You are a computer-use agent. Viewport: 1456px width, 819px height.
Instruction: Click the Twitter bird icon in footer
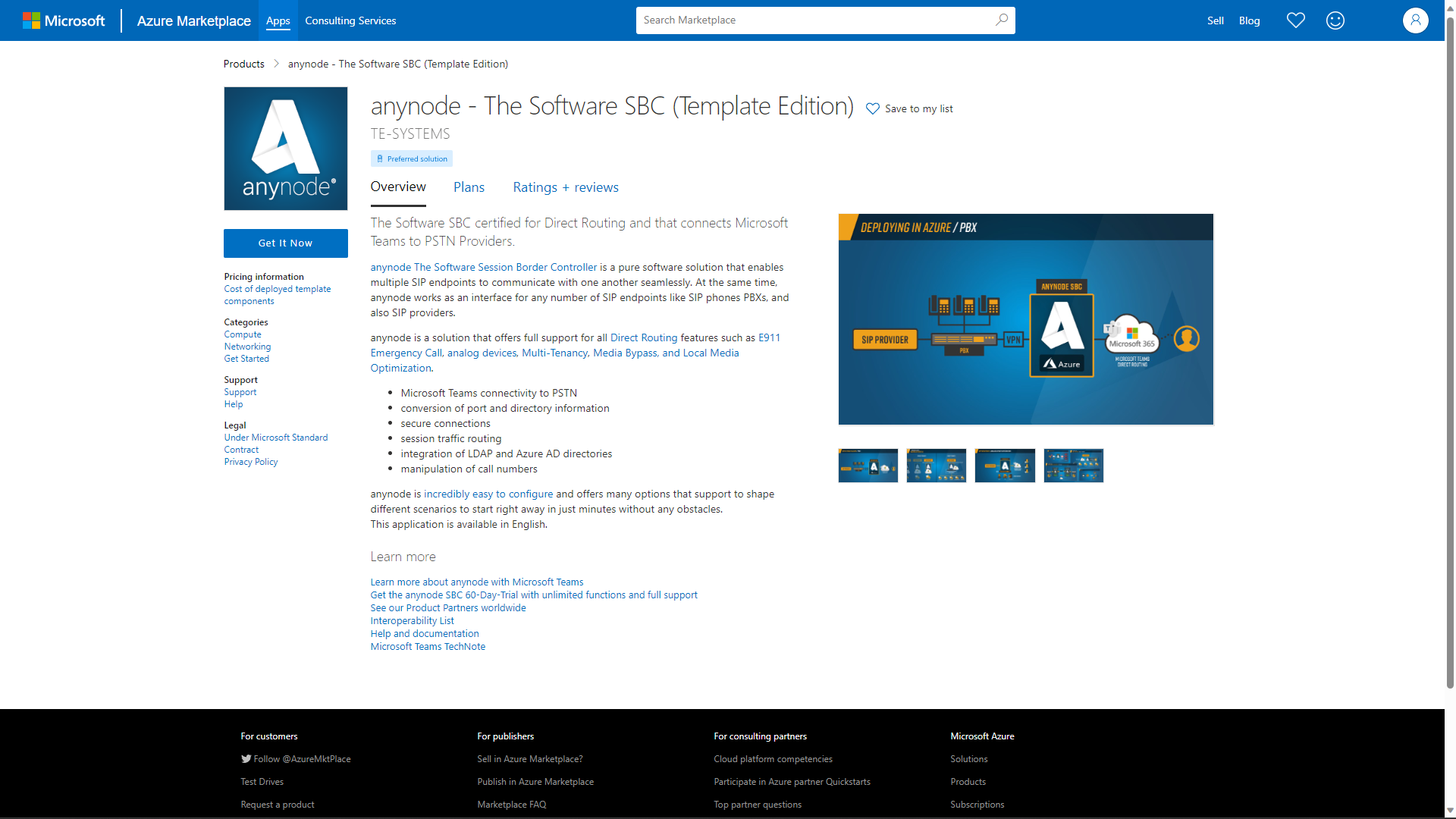pyautogui.click(x=246, y=758)
